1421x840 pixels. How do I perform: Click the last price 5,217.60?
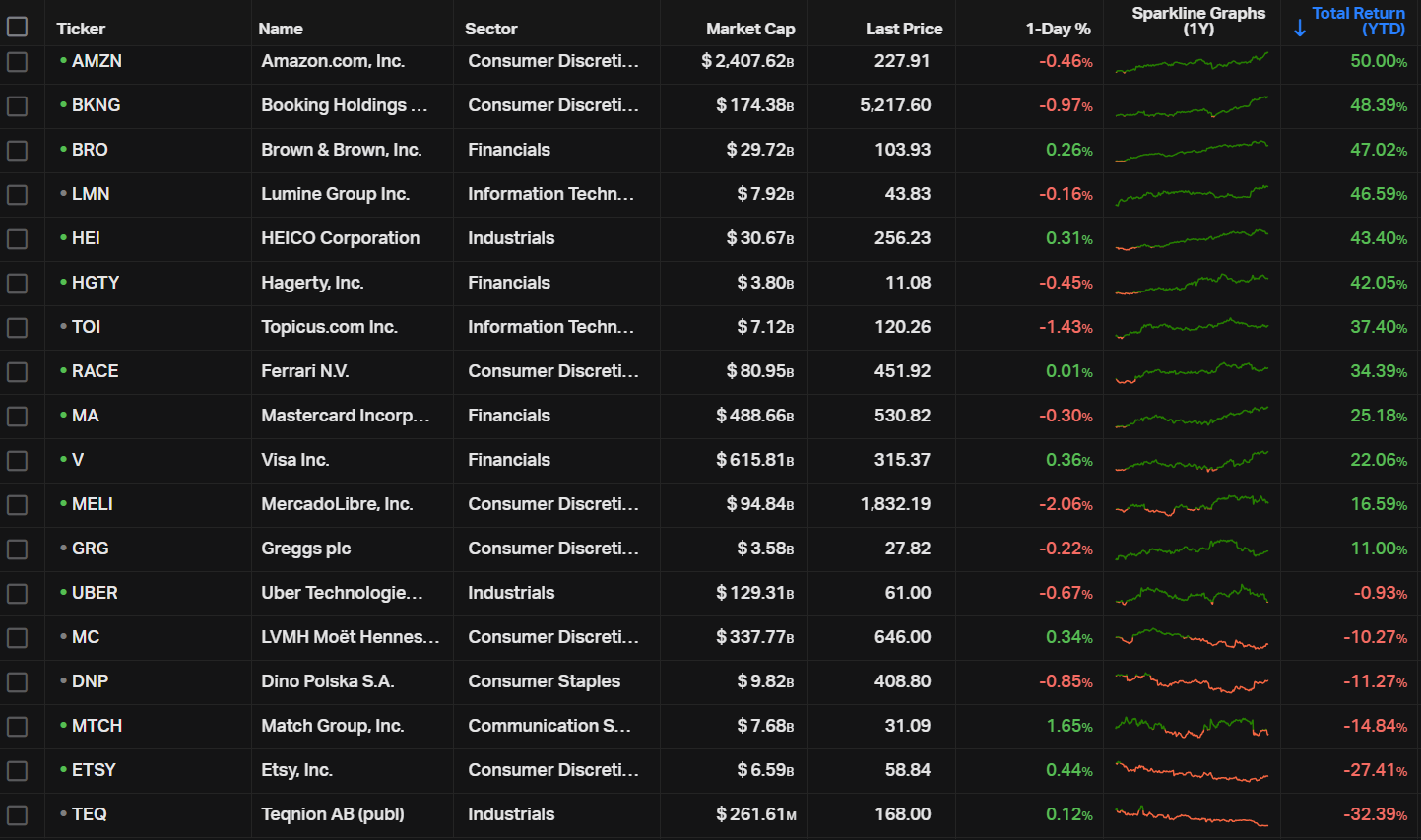click(895, 105)
